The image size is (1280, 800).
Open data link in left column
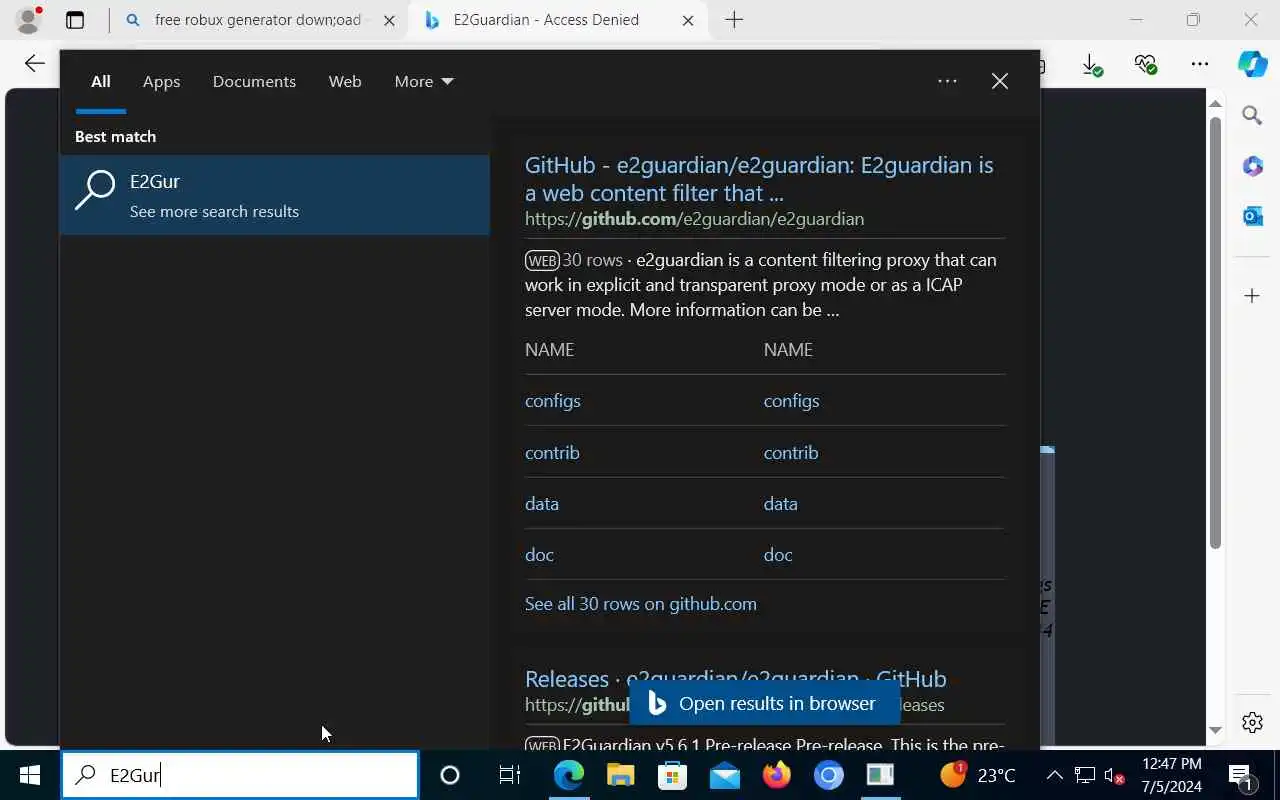point(542,504)
